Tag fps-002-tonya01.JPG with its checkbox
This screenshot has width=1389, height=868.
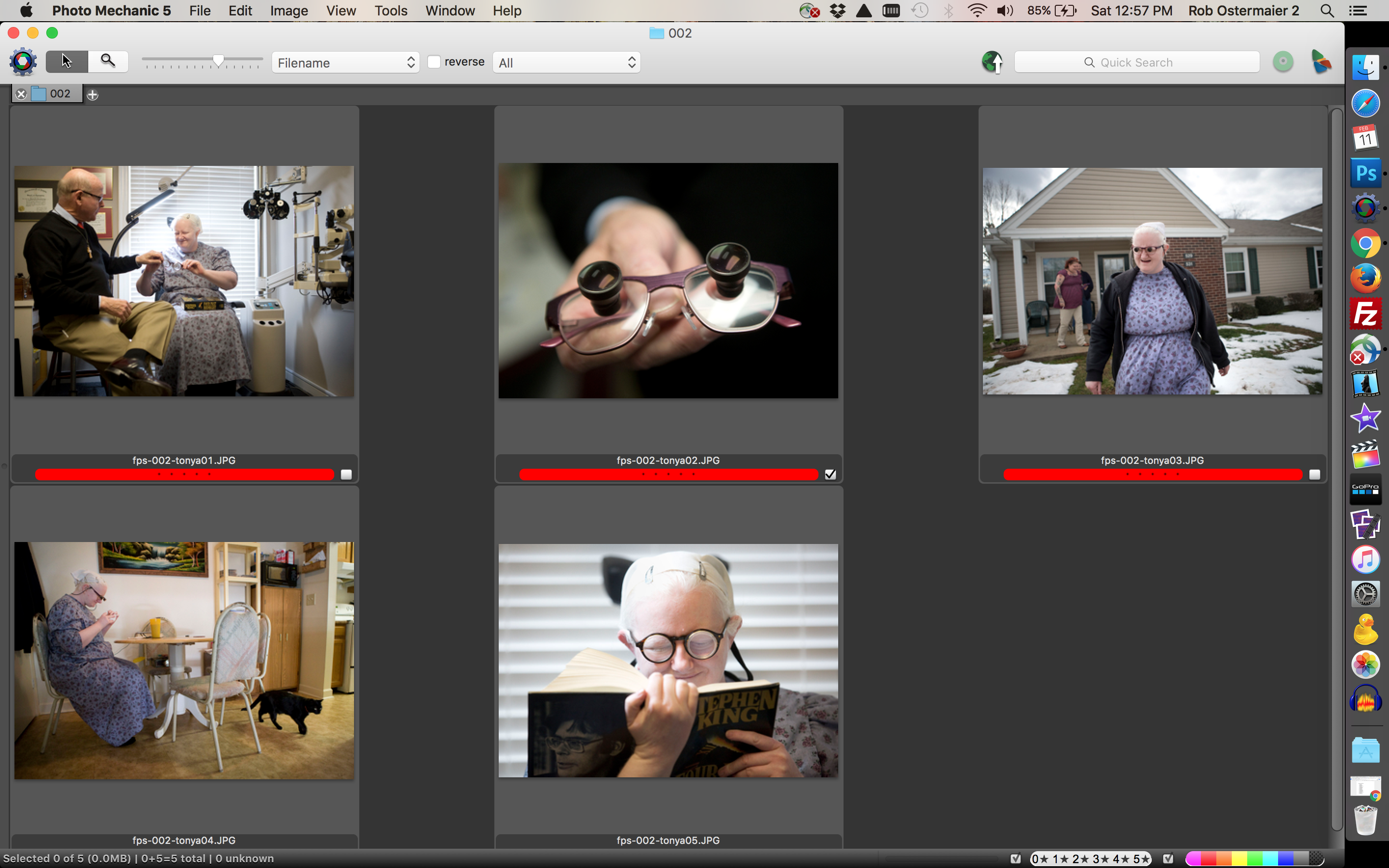coord(346,475)
